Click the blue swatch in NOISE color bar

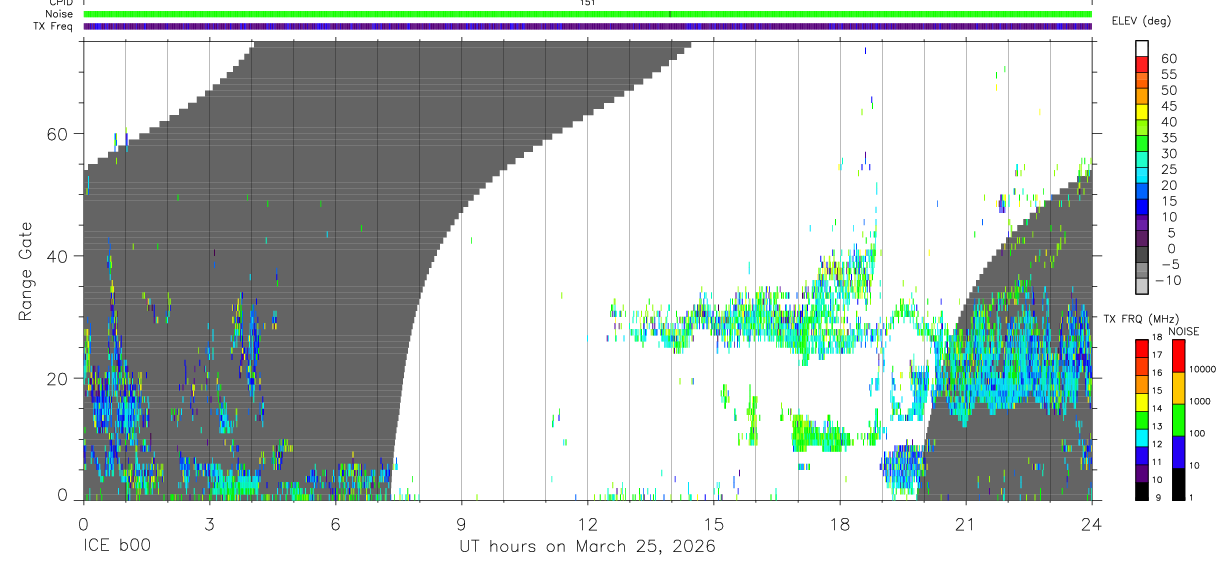coord(1179,452)
